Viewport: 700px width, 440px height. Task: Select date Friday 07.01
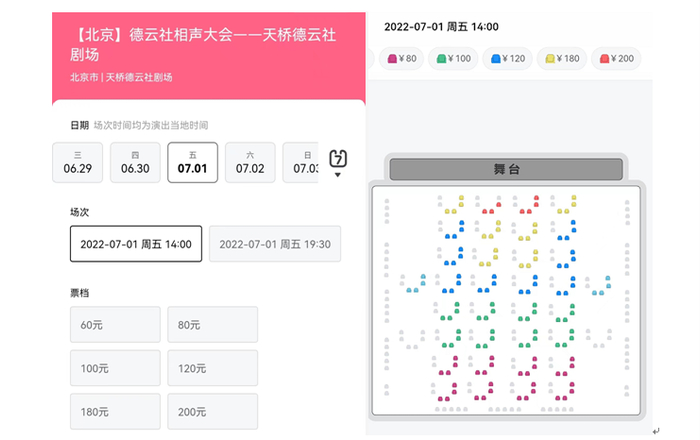click(x=192, y=162)
